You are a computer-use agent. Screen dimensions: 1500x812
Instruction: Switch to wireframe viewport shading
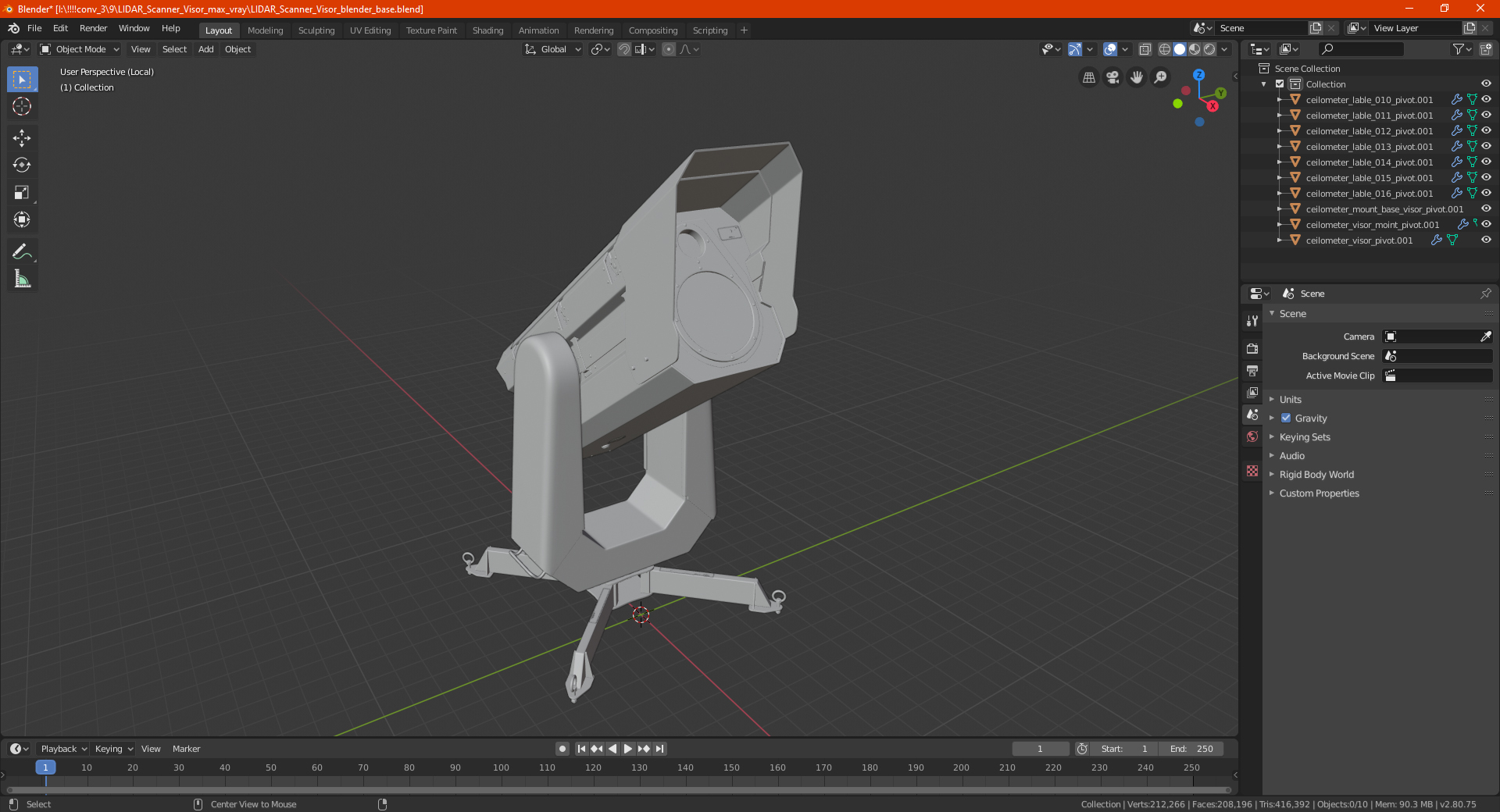(x=1164, y=49)
